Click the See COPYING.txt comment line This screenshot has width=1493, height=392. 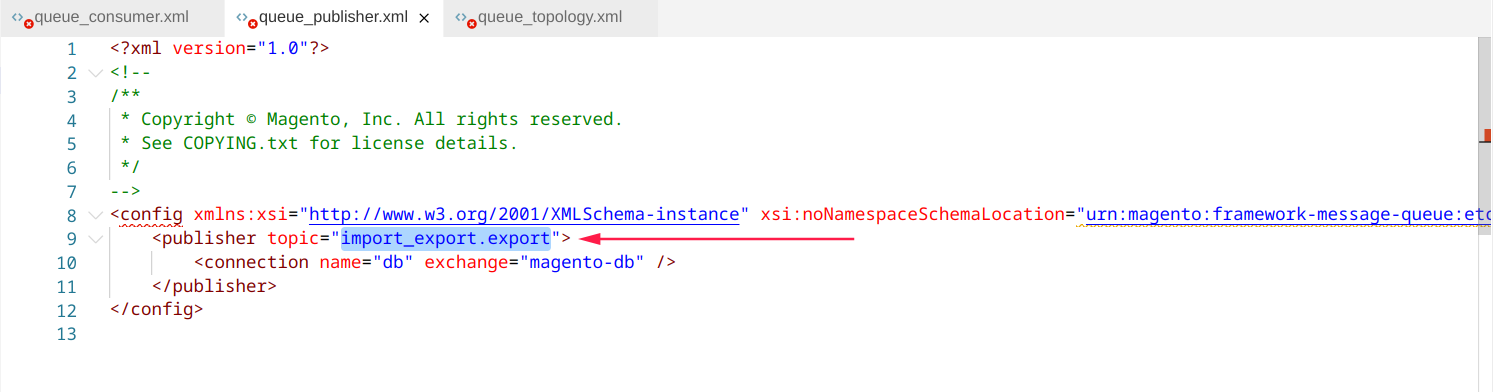[319, 143]
